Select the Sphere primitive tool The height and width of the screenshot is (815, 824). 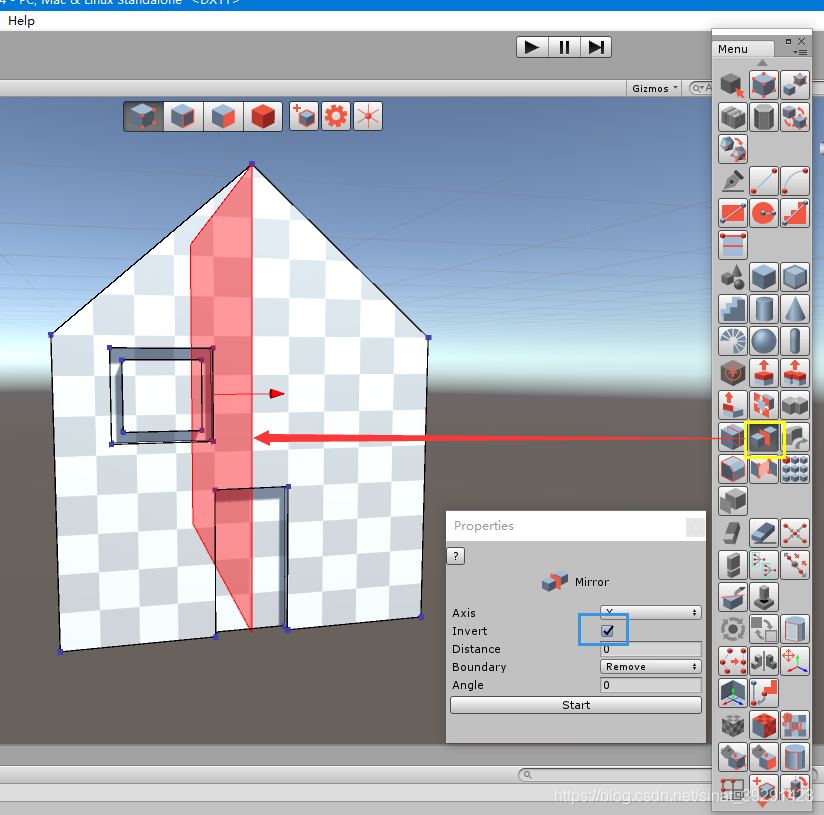(765, 342)
